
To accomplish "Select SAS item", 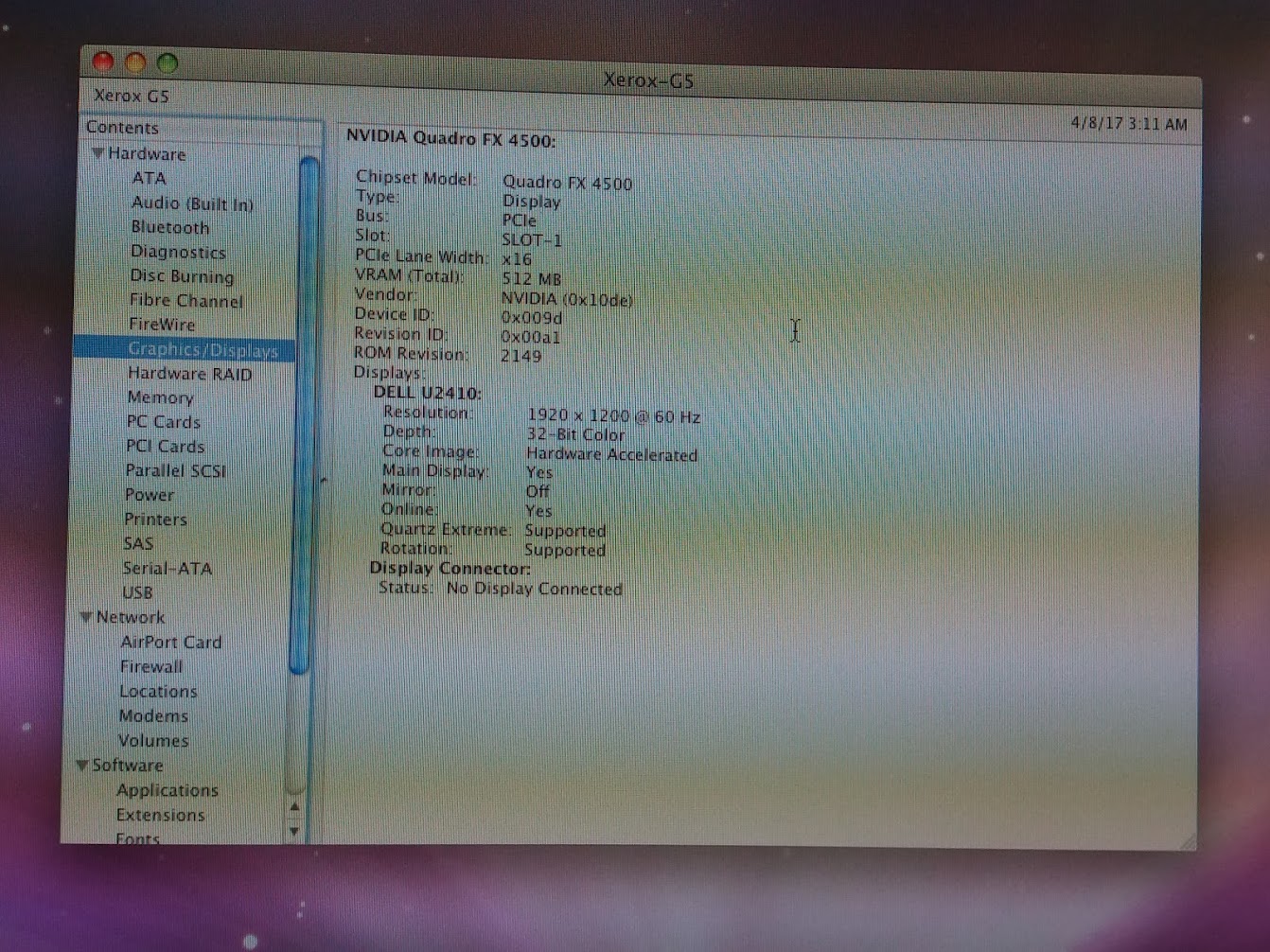I will pos(138,544).
